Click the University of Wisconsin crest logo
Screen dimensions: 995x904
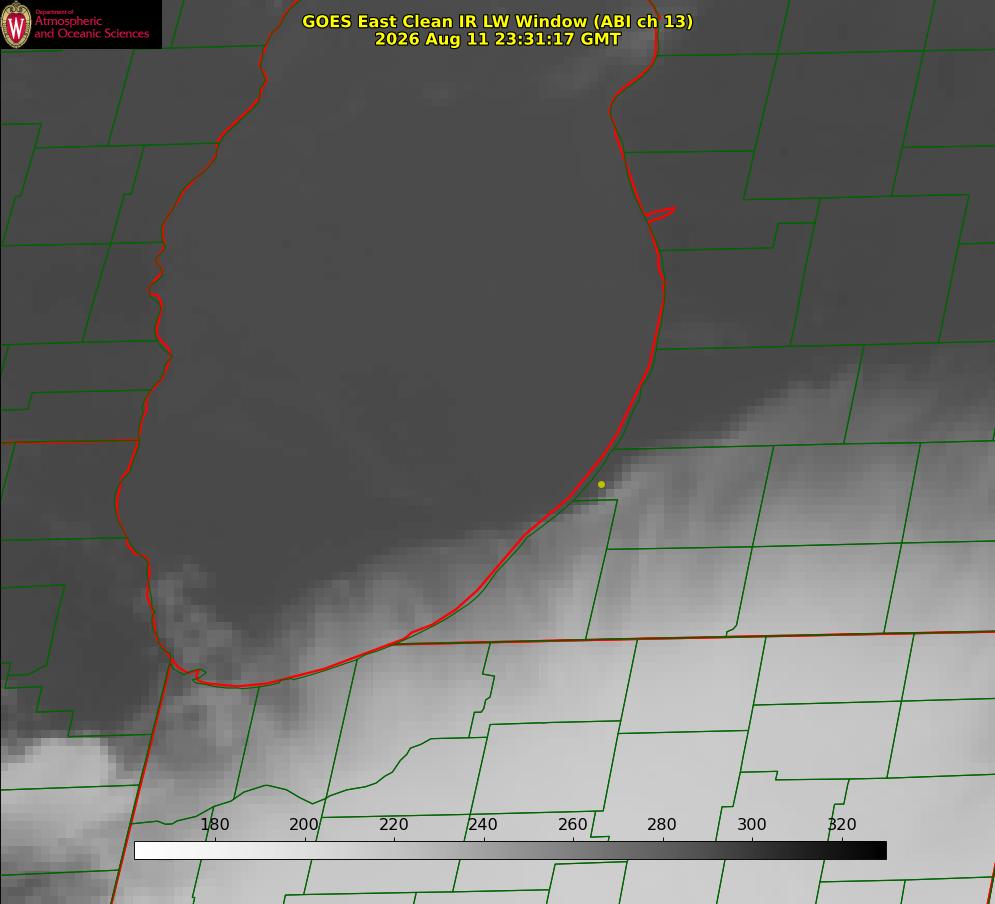[16, 24]
